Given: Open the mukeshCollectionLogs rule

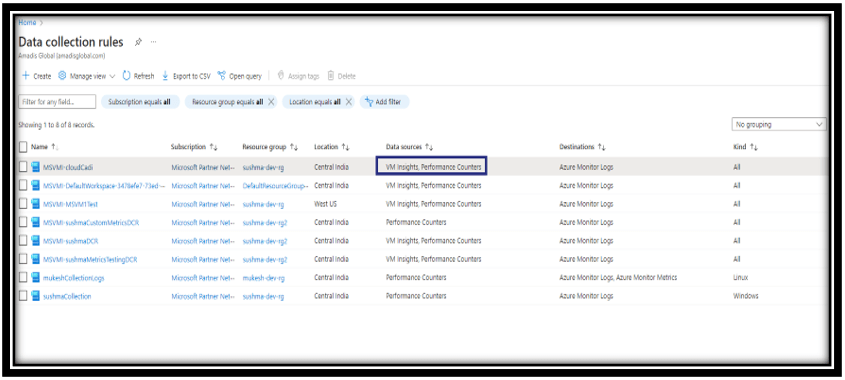Looking at the screenshot, I should tap(74, 278).
